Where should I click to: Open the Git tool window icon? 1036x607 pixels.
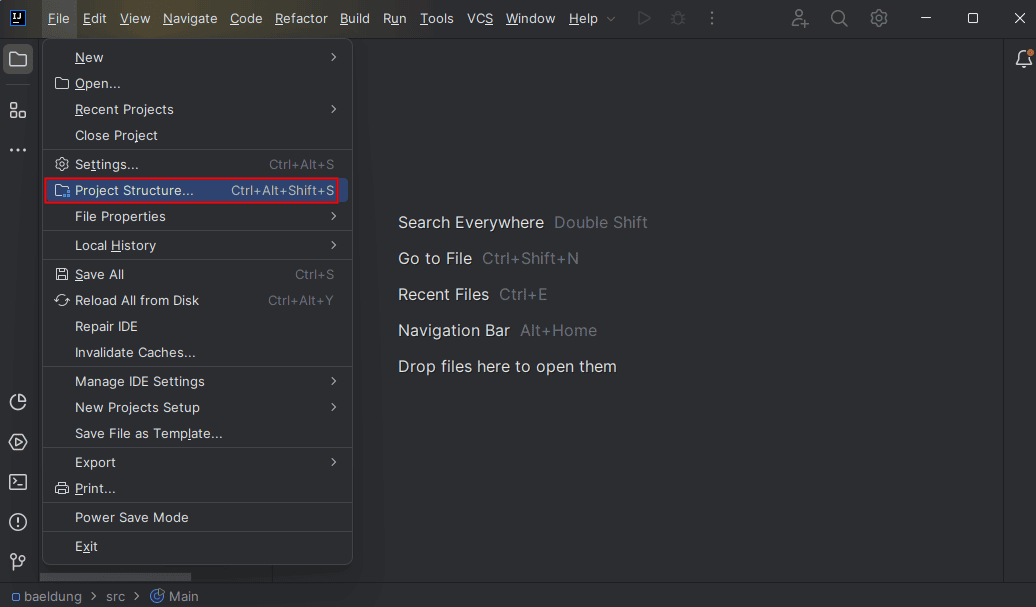18,561
